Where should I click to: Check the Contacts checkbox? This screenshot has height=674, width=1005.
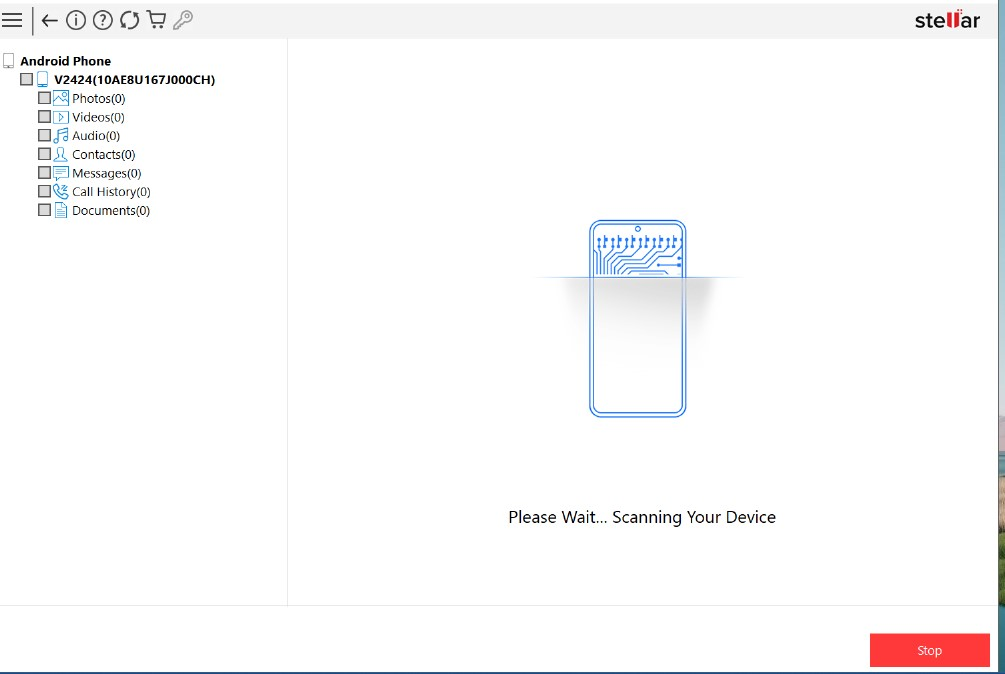(44, 154)
